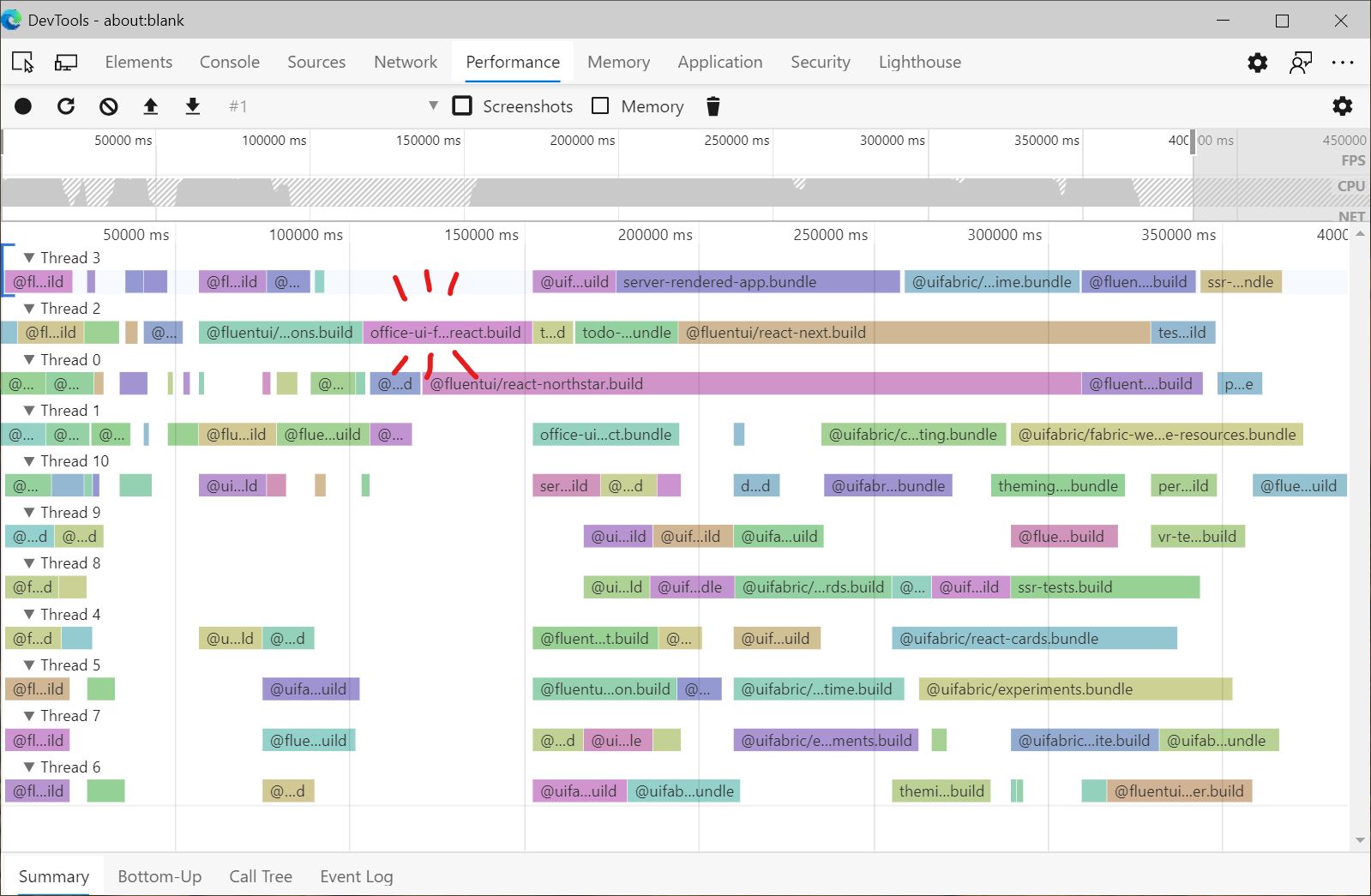
Task: Open the Call Tree tab
Action: tap(261, 876)
